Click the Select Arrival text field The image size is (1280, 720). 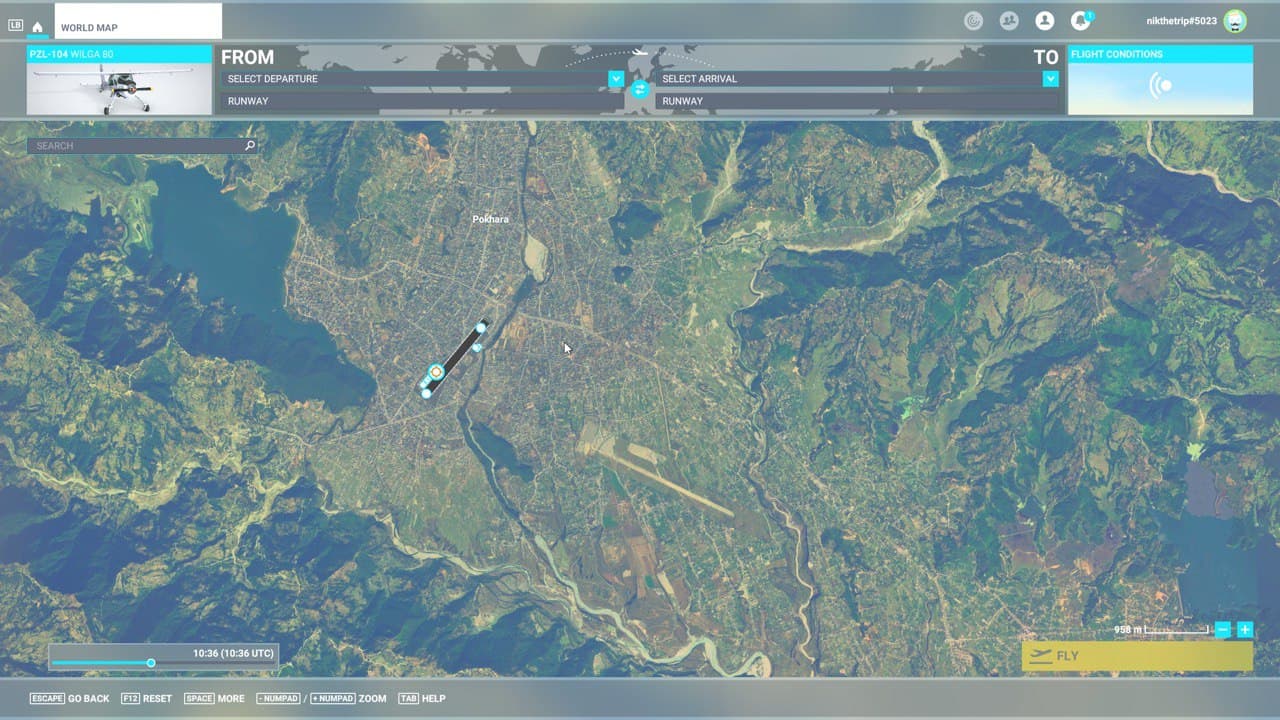point(848,79)
